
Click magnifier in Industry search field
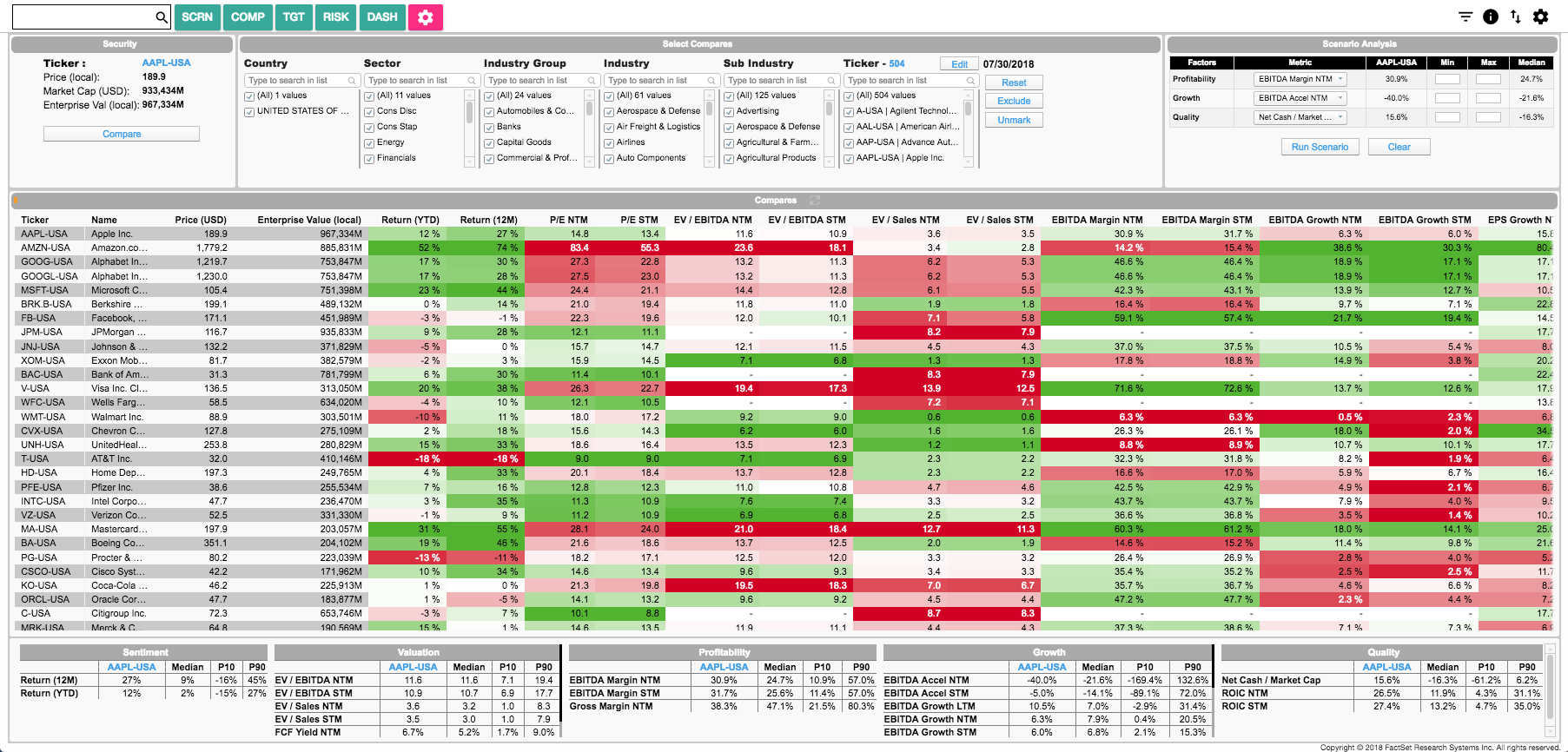(x=711, y=81)
